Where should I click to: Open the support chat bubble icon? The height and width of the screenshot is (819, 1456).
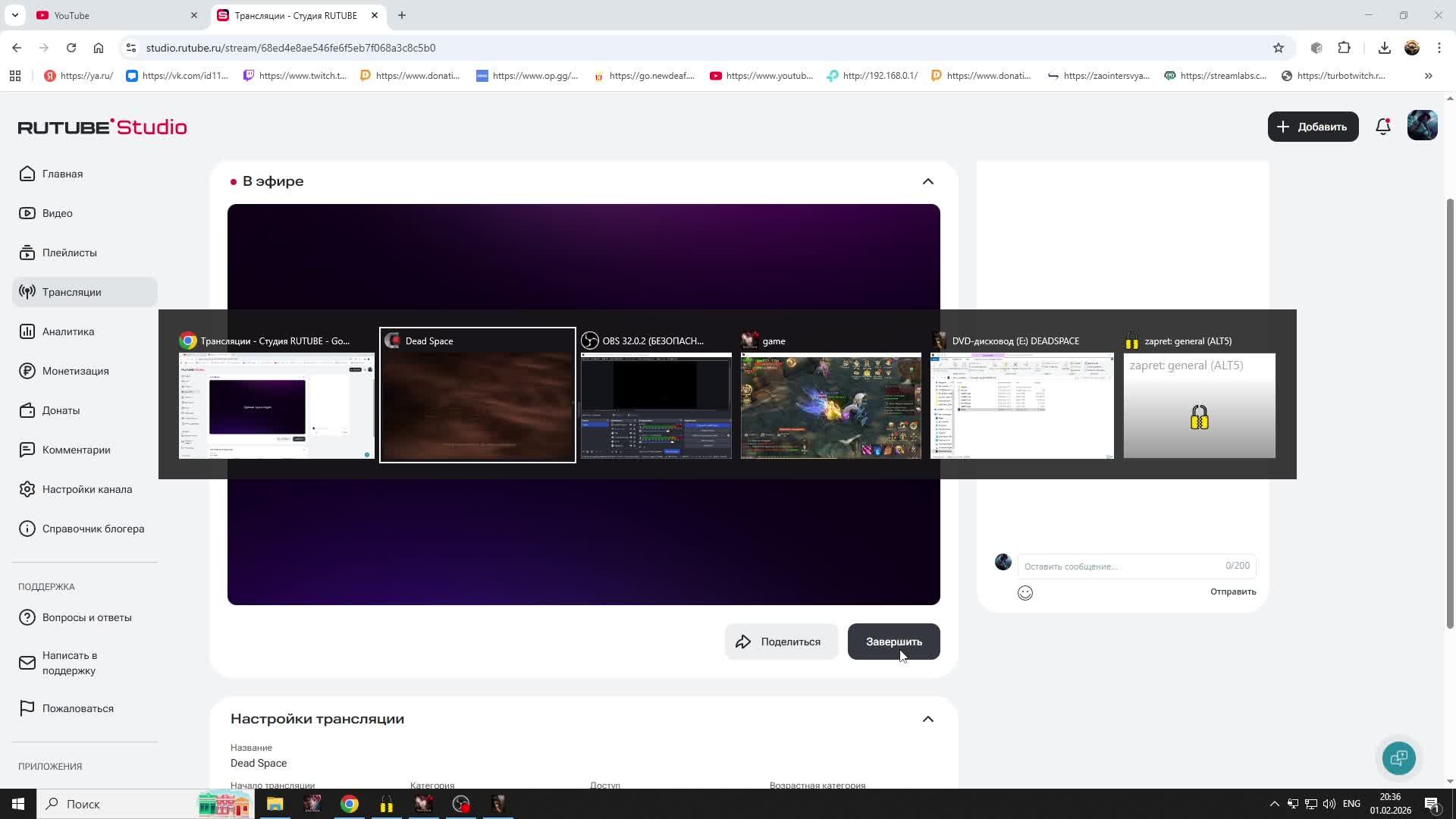(1398, 758)
